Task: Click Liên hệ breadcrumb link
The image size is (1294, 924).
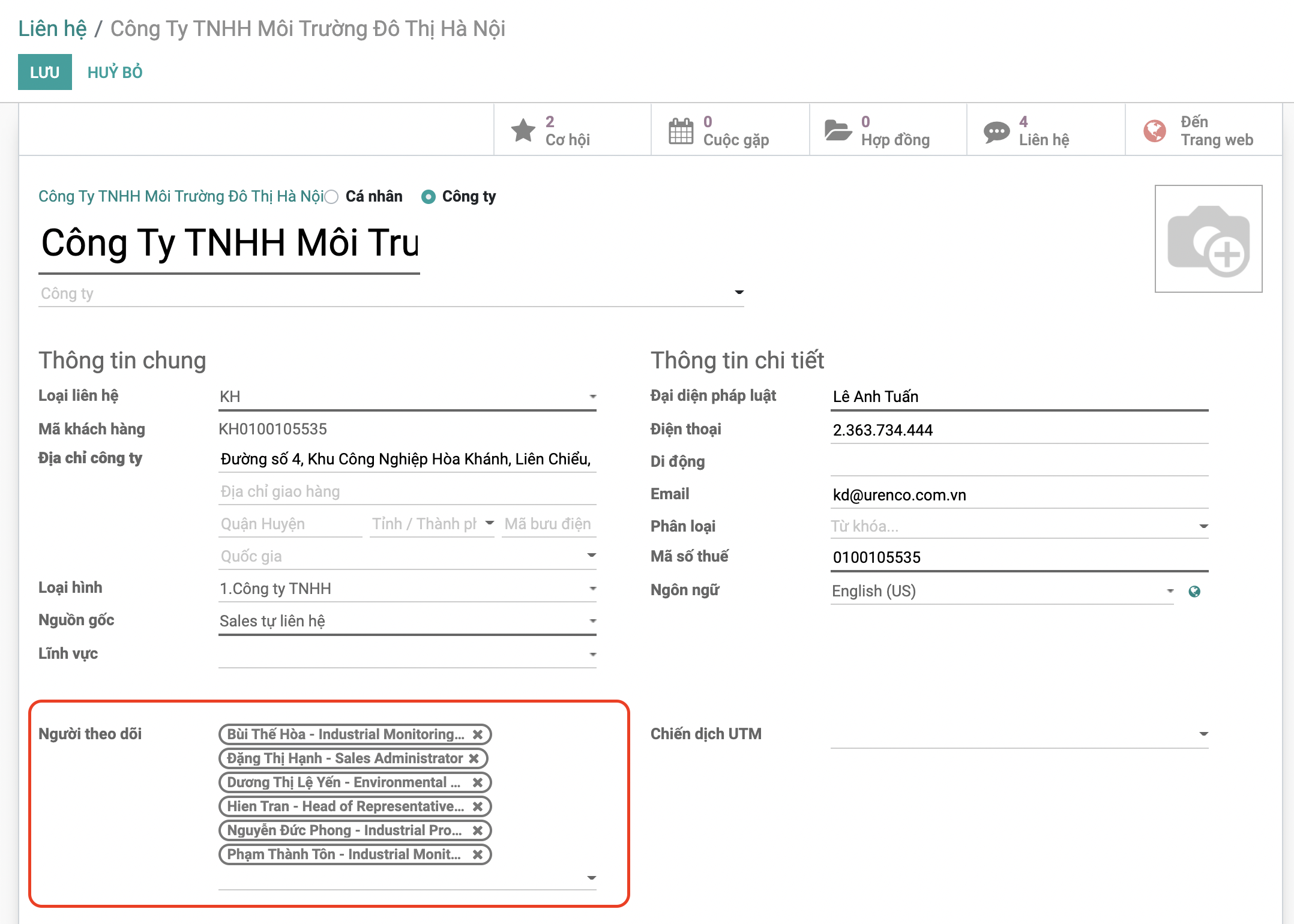Action: click(x=52, y=28)
